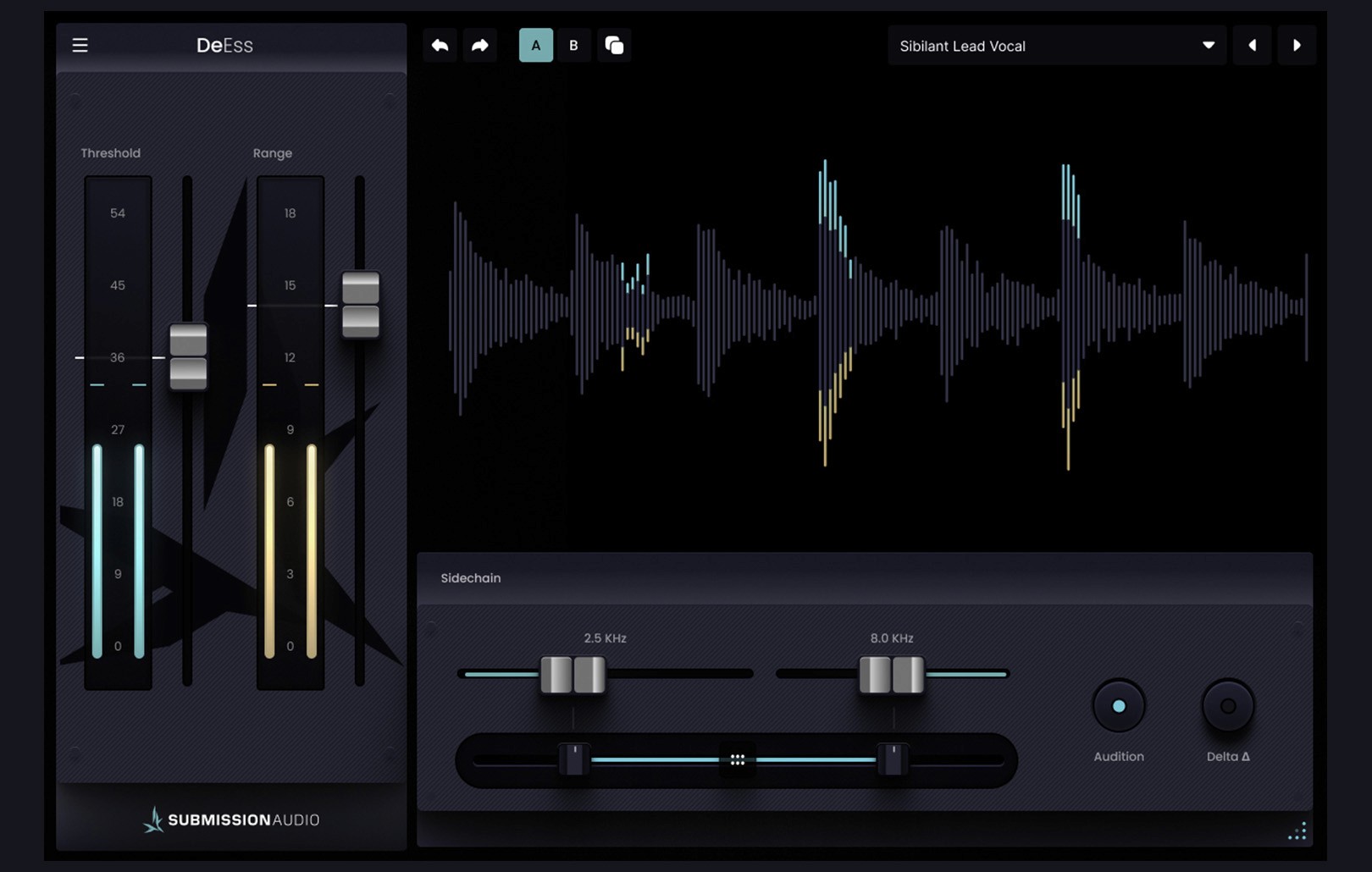Disable the Audition monitor button

point(1118,705)
